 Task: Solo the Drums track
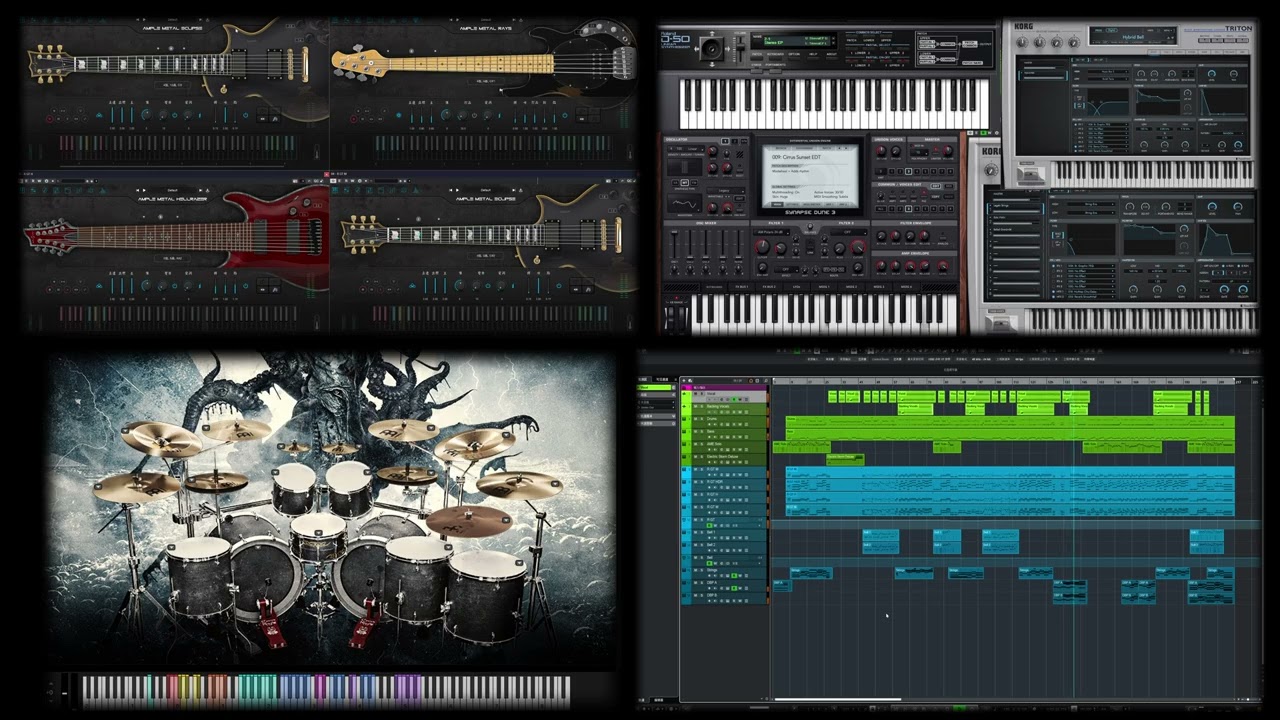click(x=701, y=419)
